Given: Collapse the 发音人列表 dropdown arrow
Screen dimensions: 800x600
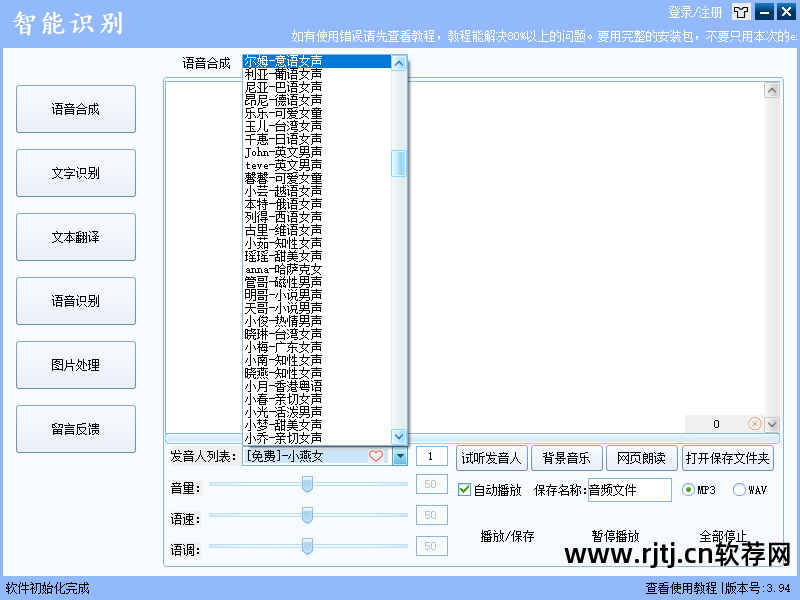Looking at the screenshot, I should coord(400,456).
